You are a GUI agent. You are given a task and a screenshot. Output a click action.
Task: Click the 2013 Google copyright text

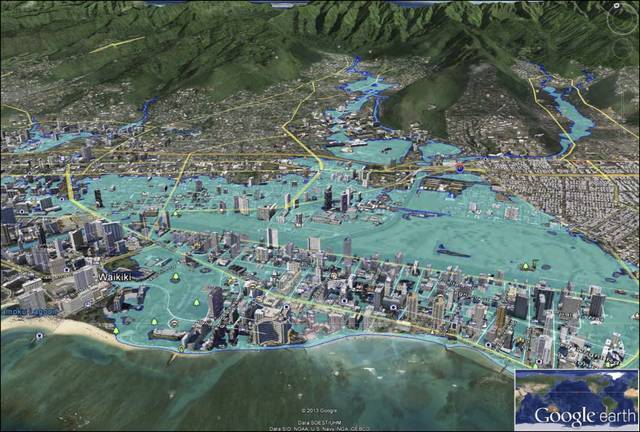(x=319, y=410)
